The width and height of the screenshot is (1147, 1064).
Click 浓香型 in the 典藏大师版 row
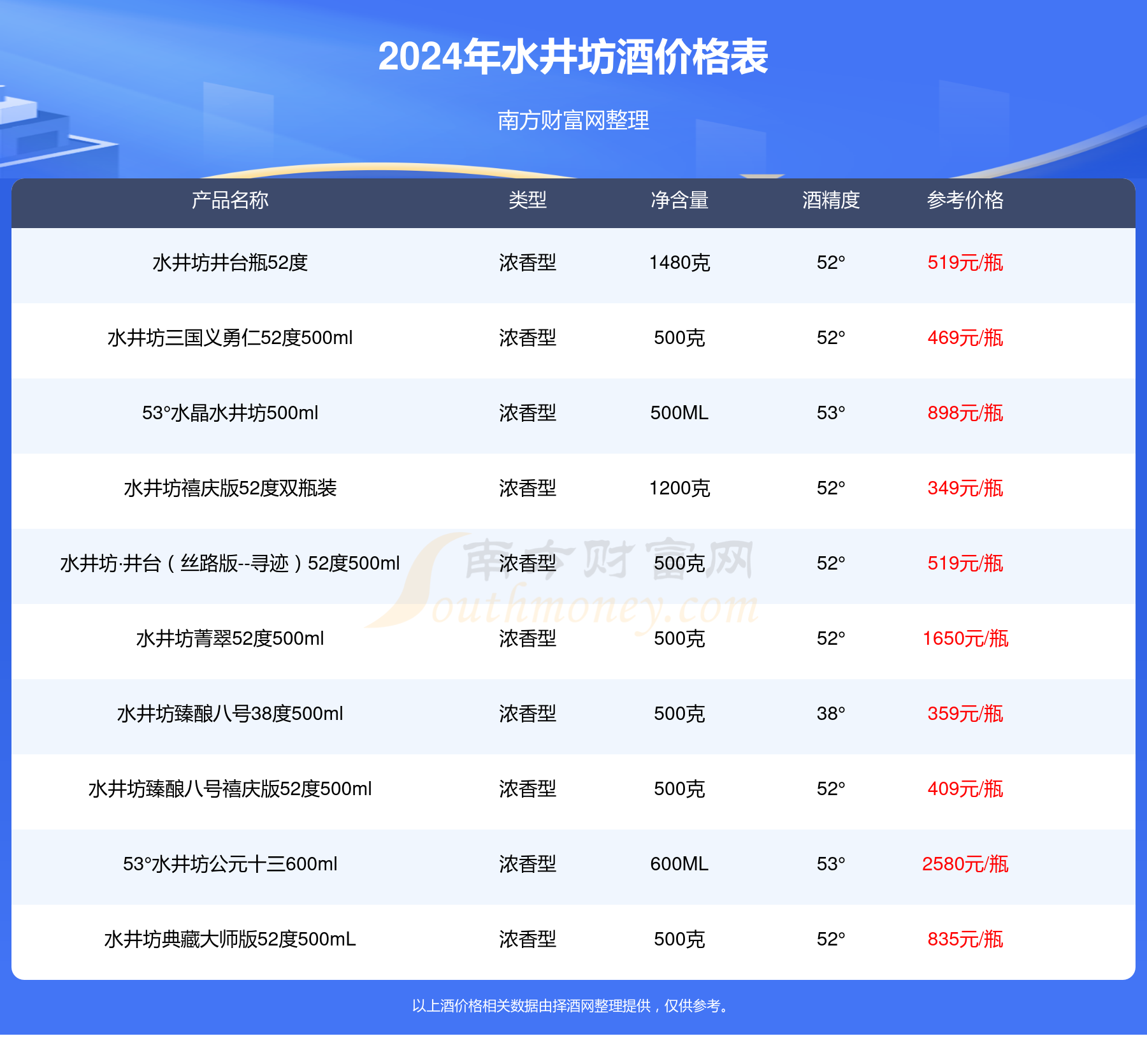(x=528, y=939)
